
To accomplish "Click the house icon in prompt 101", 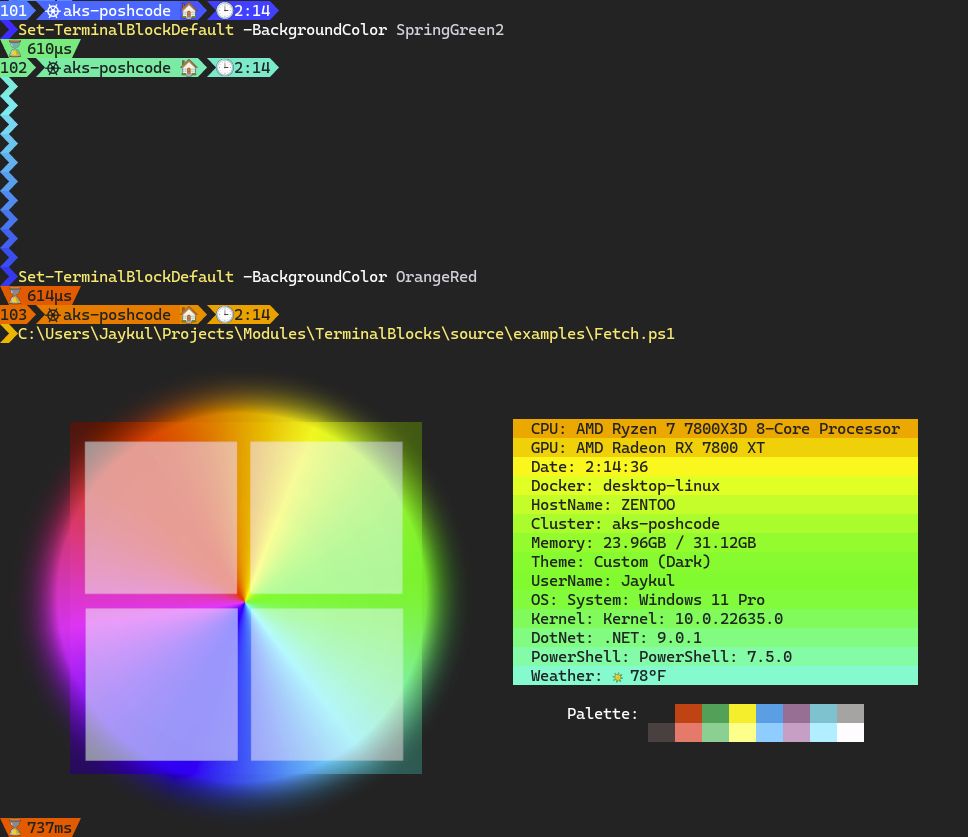I will coord(189,10).
